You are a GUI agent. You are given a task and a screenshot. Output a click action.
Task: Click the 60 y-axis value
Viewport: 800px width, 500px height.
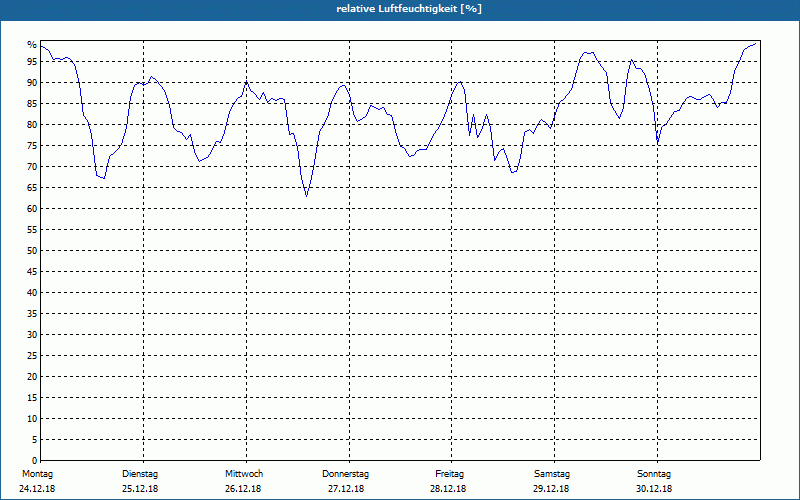(x=32, y=209)
